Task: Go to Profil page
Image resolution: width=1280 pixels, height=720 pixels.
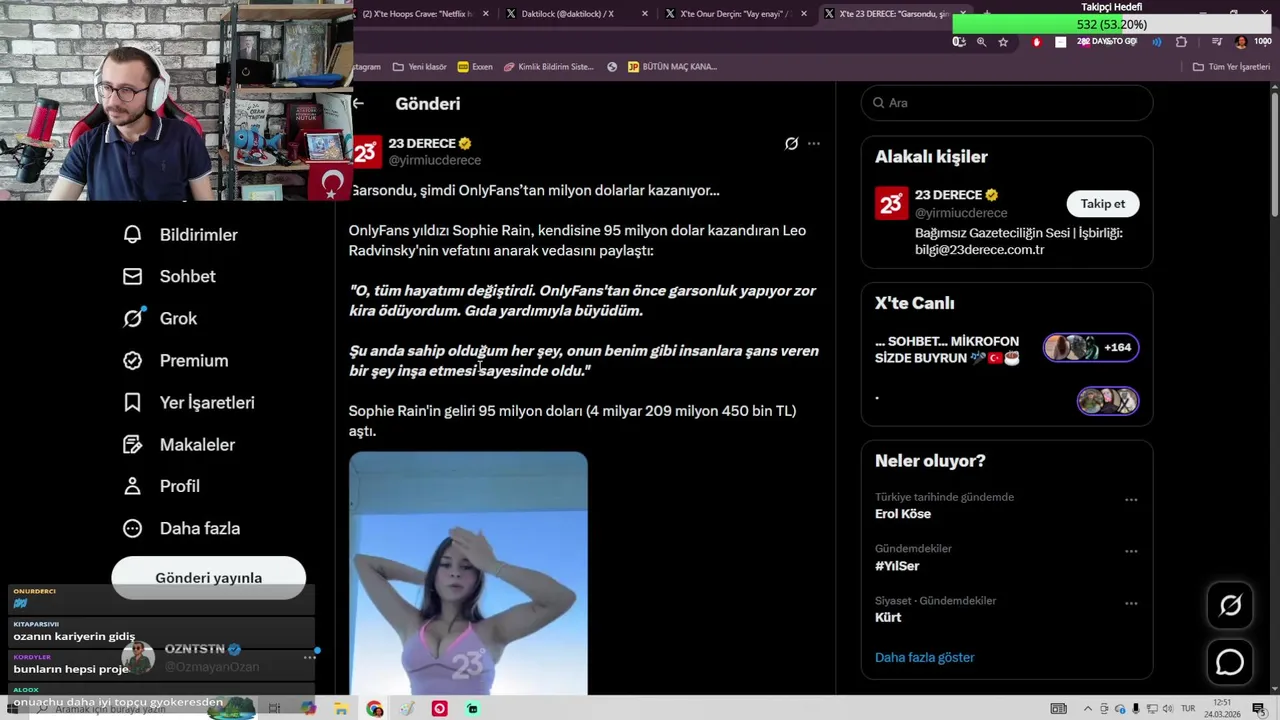Action: (161, 486)
